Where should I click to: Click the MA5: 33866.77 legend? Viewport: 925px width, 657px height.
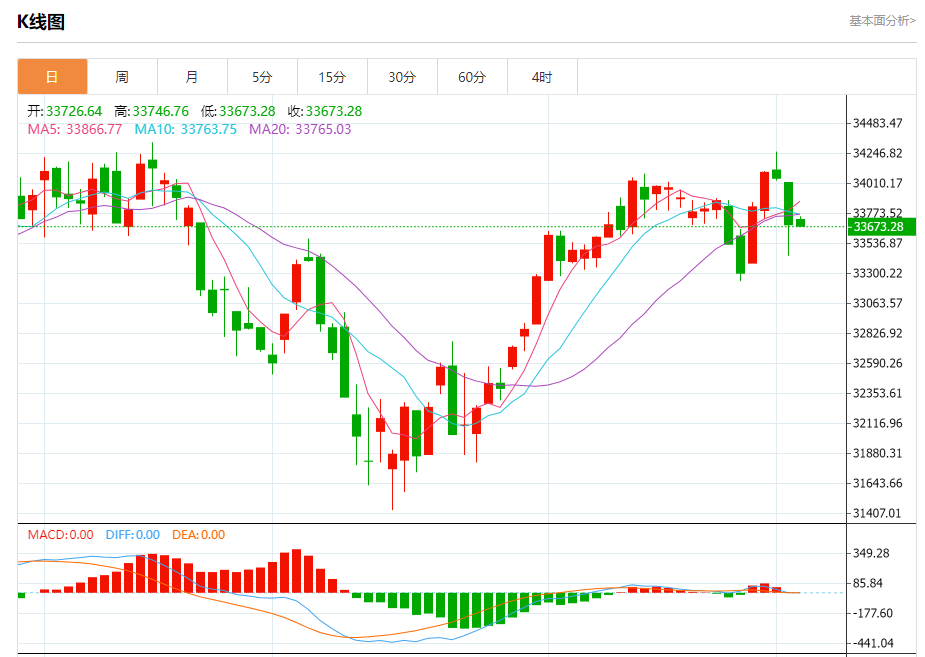pos(75,129)
